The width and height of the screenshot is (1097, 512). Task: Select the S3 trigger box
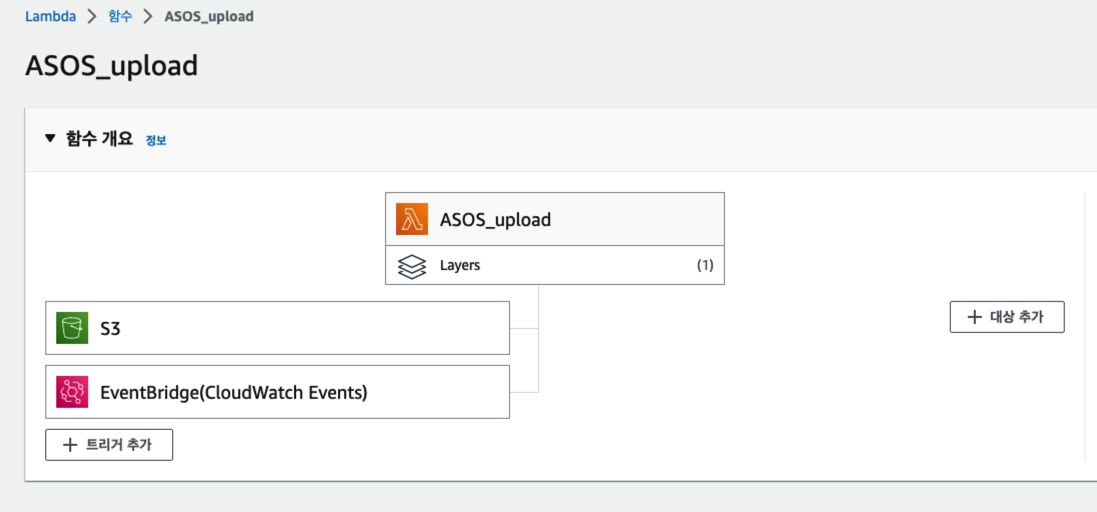coord(277,328)
